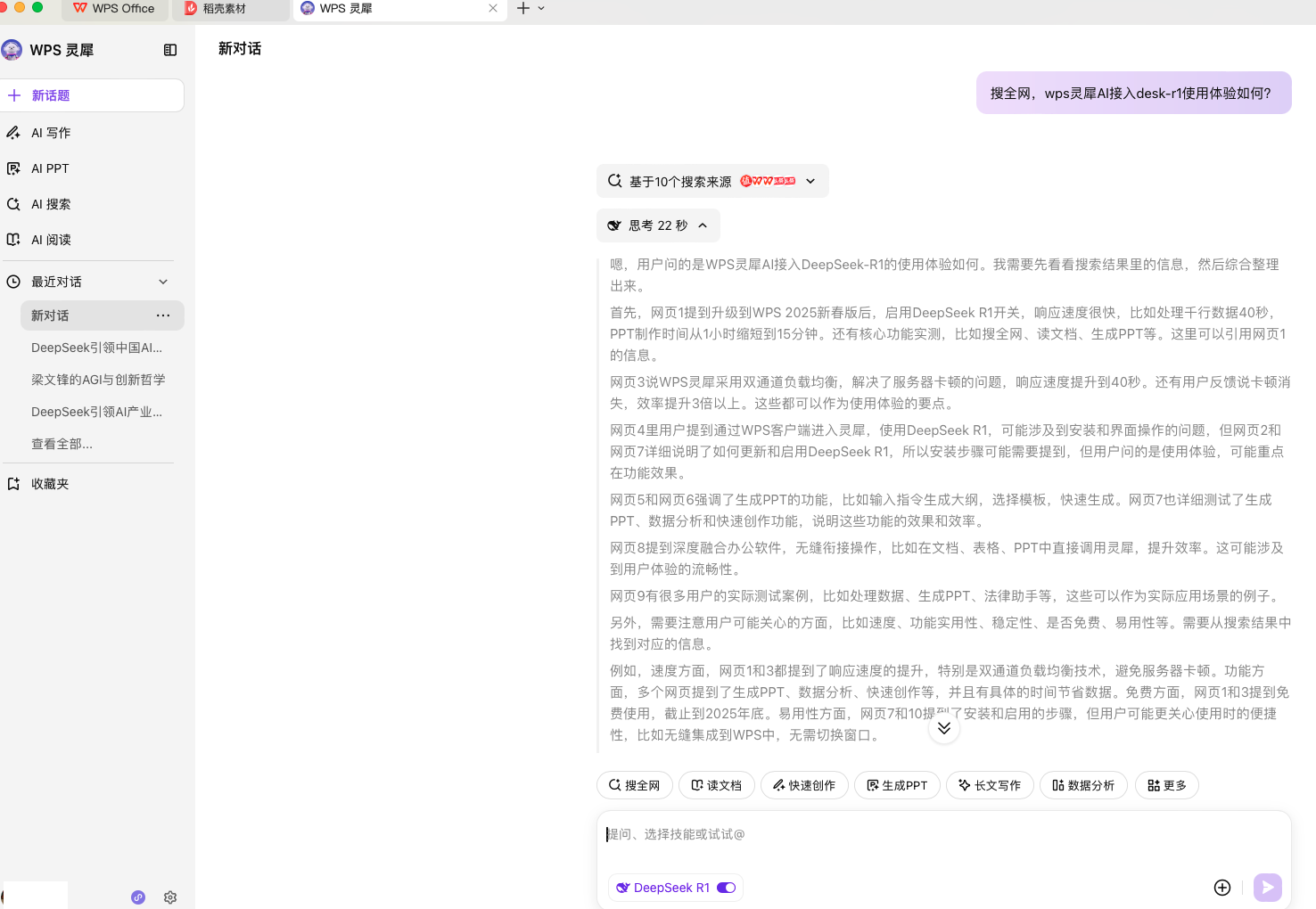This screenshot has width=1316, height=909.
Task: Collapse the 最近对话 section
Action: coord(163,281)
